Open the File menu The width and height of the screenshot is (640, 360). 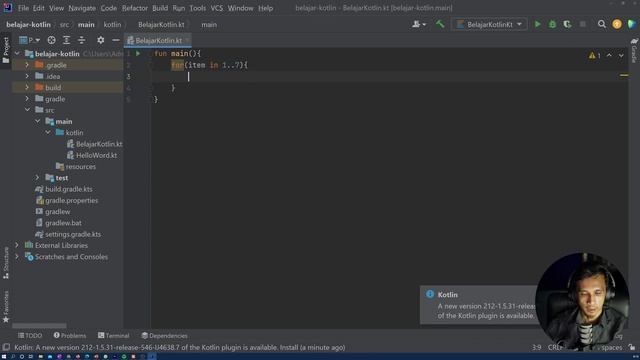23,8
